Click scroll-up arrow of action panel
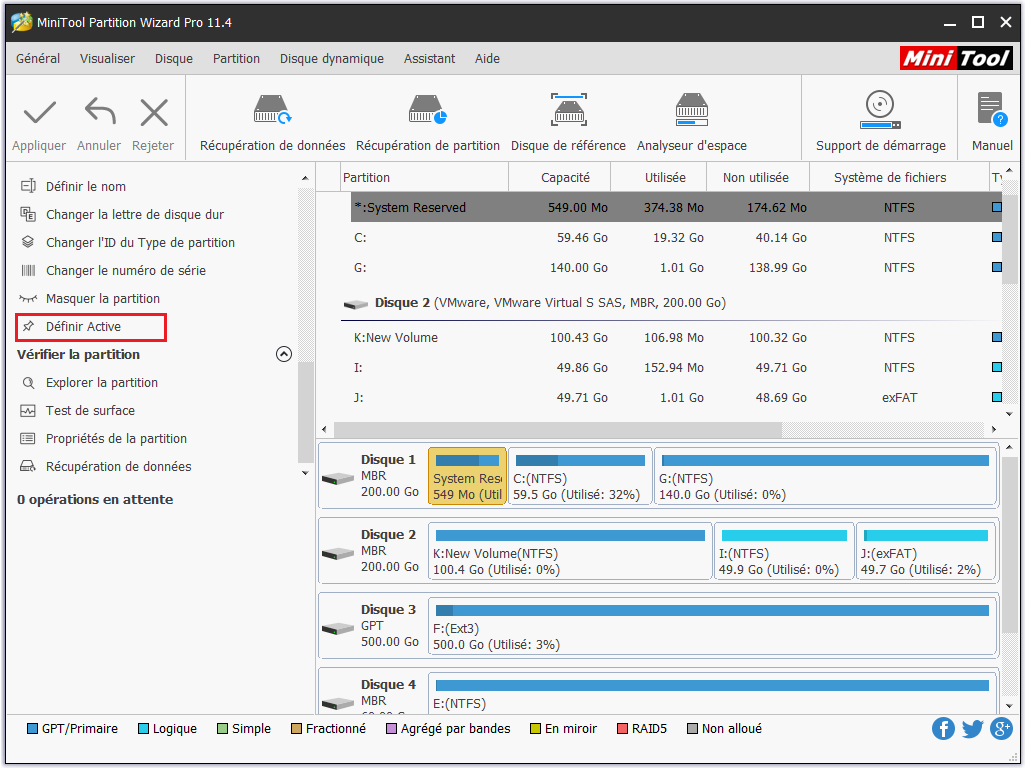Screen dimensions: 1025x768 305,178
